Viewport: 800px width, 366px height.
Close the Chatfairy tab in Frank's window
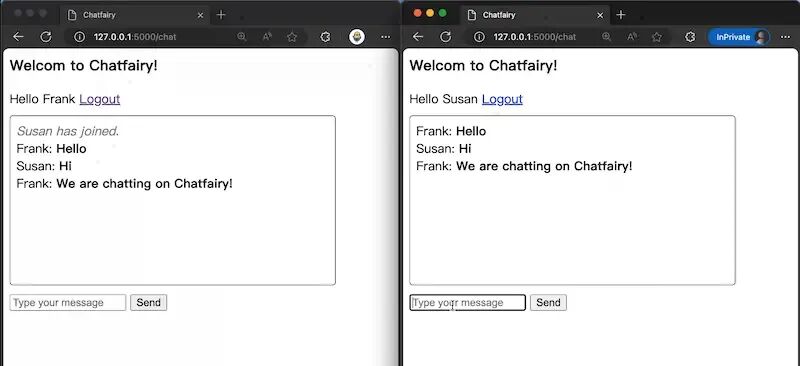(x=201, y=15)
